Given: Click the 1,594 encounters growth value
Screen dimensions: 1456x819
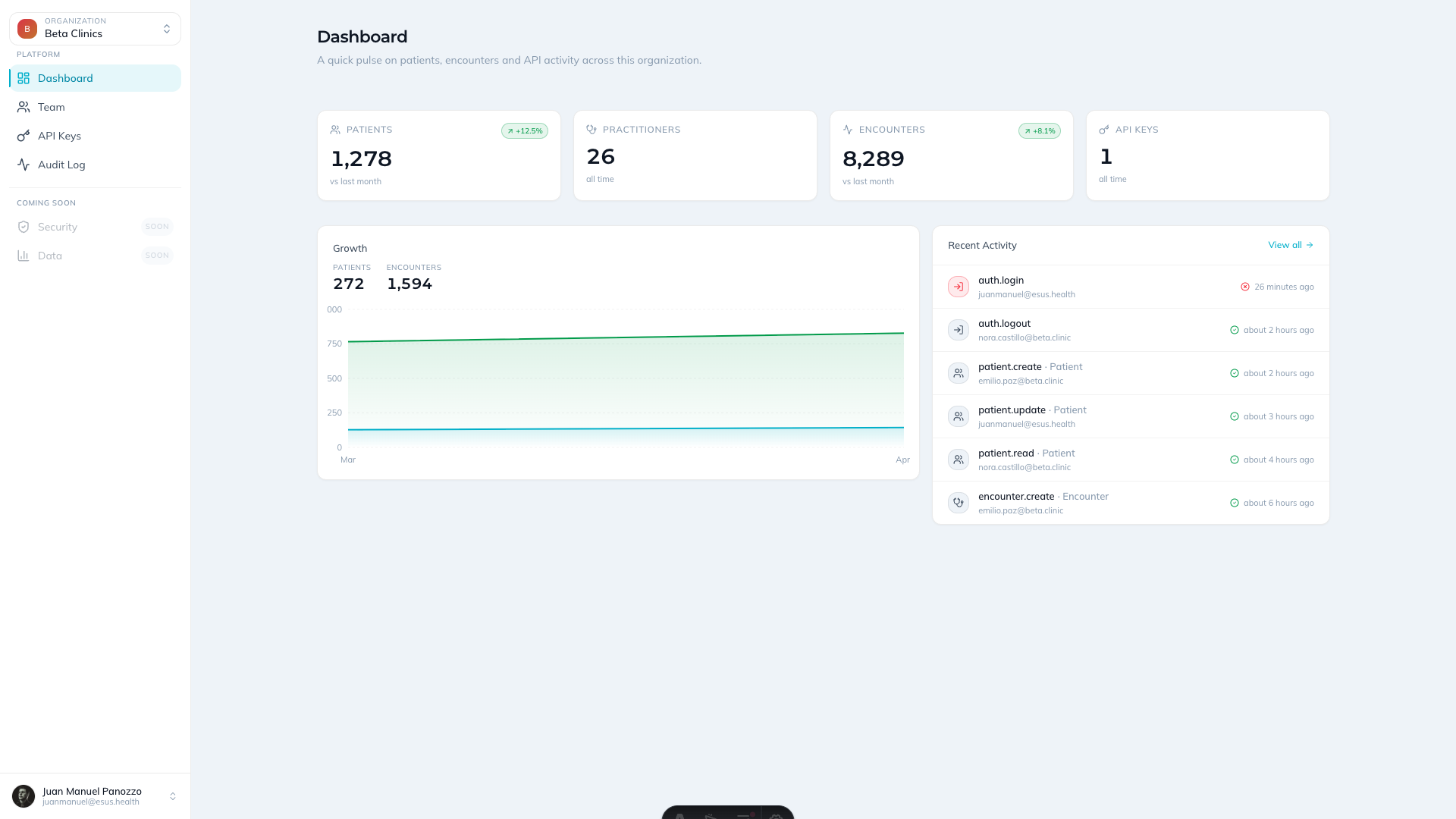Looking at the screenshot, I should coord(409,284).
